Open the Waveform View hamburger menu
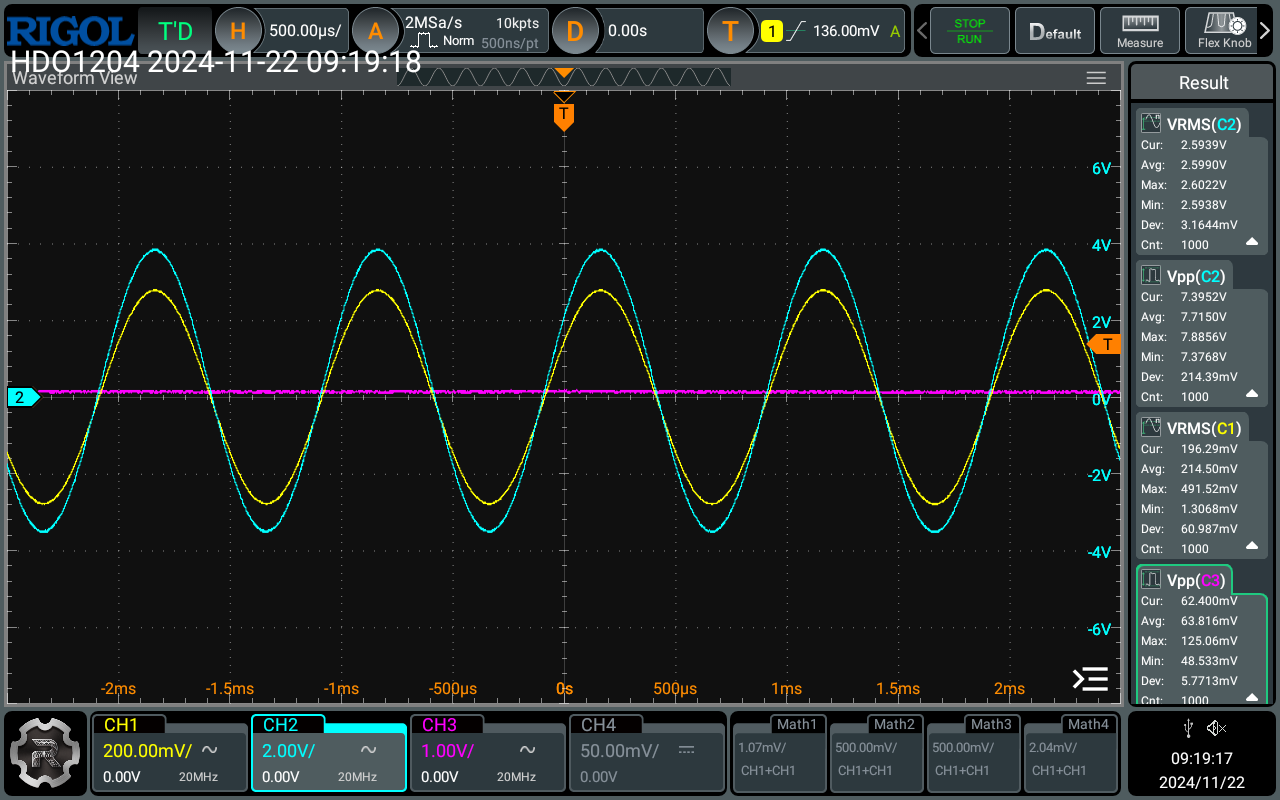Image resolution: width=1280 pixels, height=800 pixels. pos(1096,78)
